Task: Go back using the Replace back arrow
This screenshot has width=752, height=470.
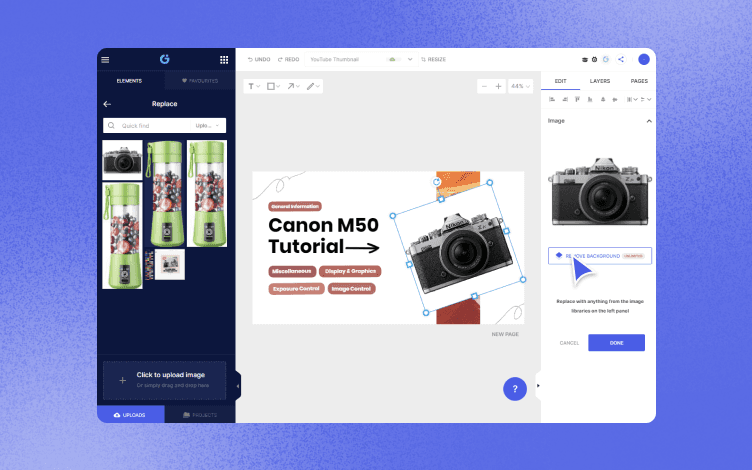Action: tap(107, 104)
